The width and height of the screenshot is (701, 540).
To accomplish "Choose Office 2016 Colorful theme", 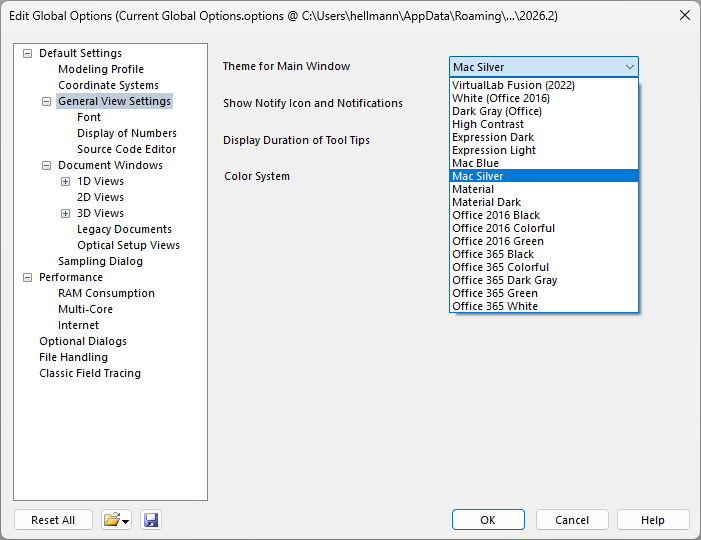I will [x=544, y=228].
